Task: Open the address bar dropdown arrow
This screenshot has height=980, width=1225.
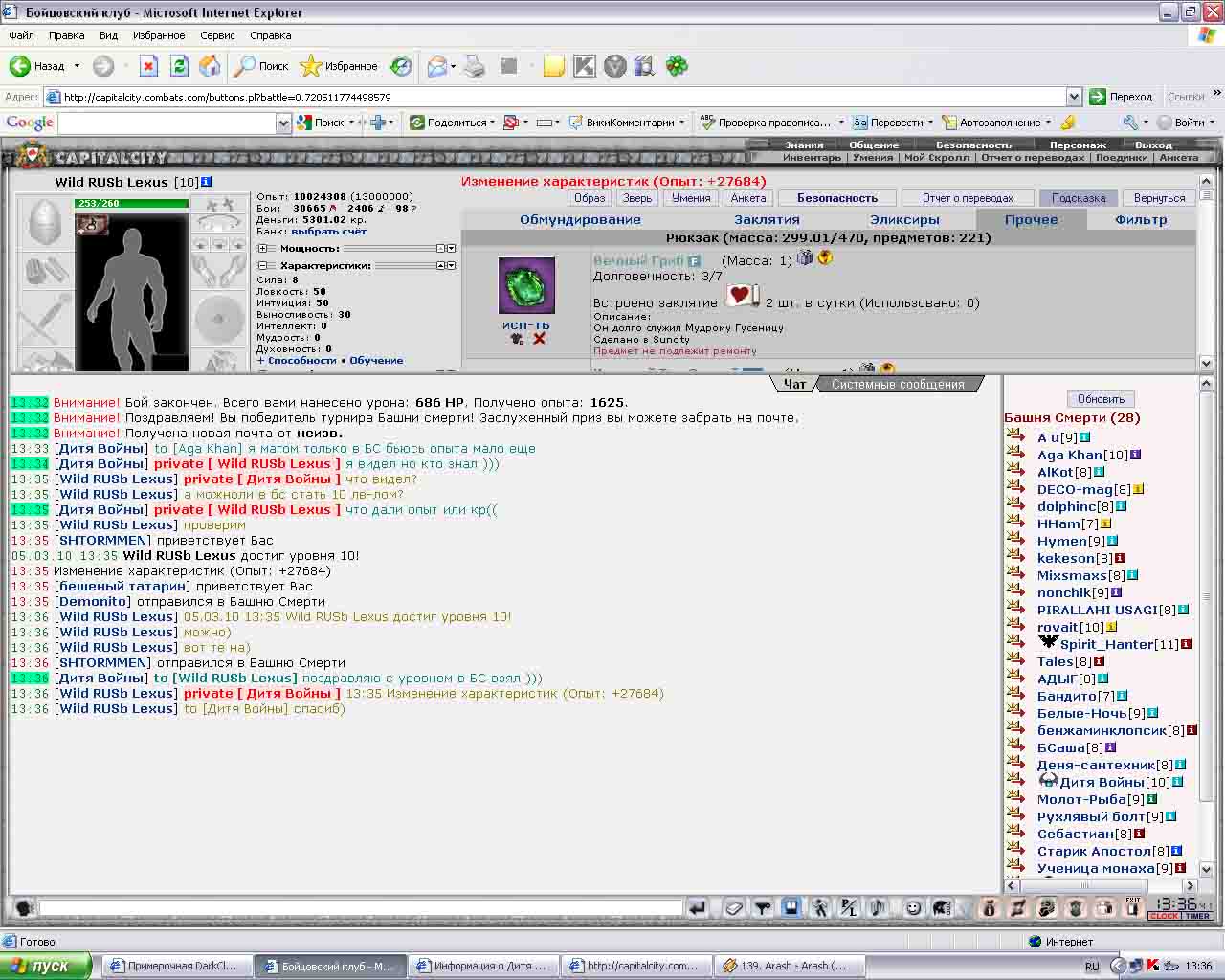Action: point(1074,97)
